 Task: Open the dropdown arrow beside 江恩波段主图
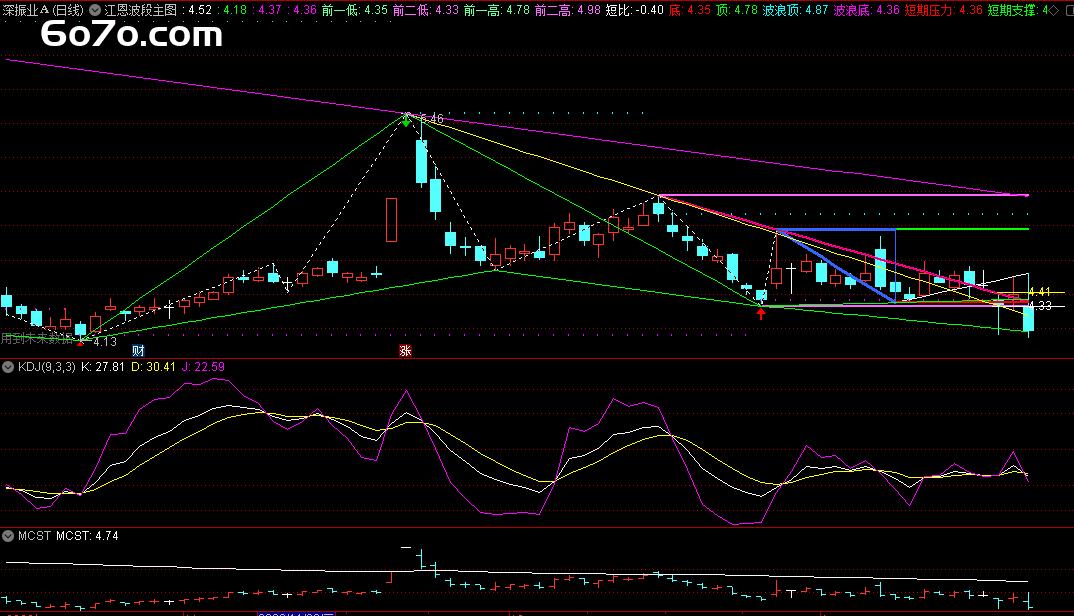pos(95,10)
